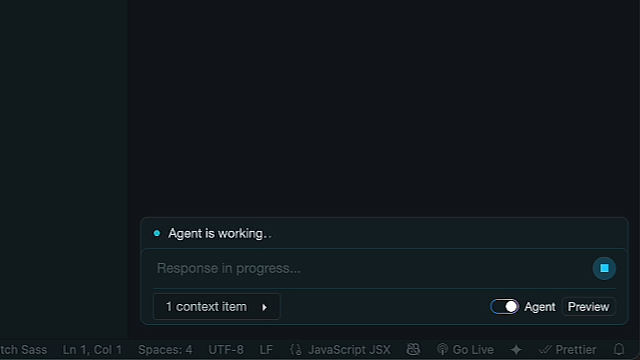
Task: Click the Preview button
Action: [588, 307]
